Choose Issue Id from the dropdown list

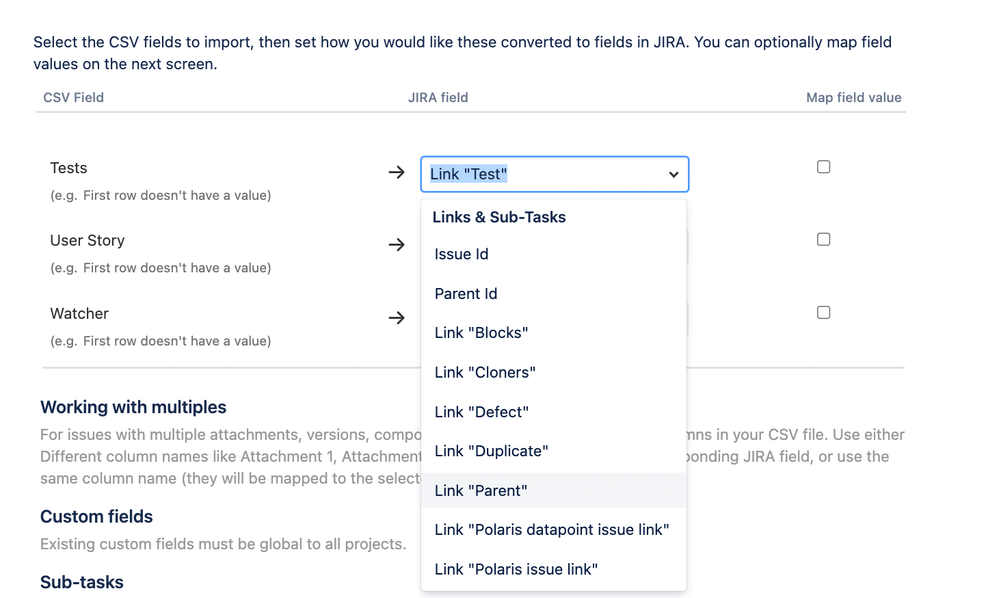(461, 254)
